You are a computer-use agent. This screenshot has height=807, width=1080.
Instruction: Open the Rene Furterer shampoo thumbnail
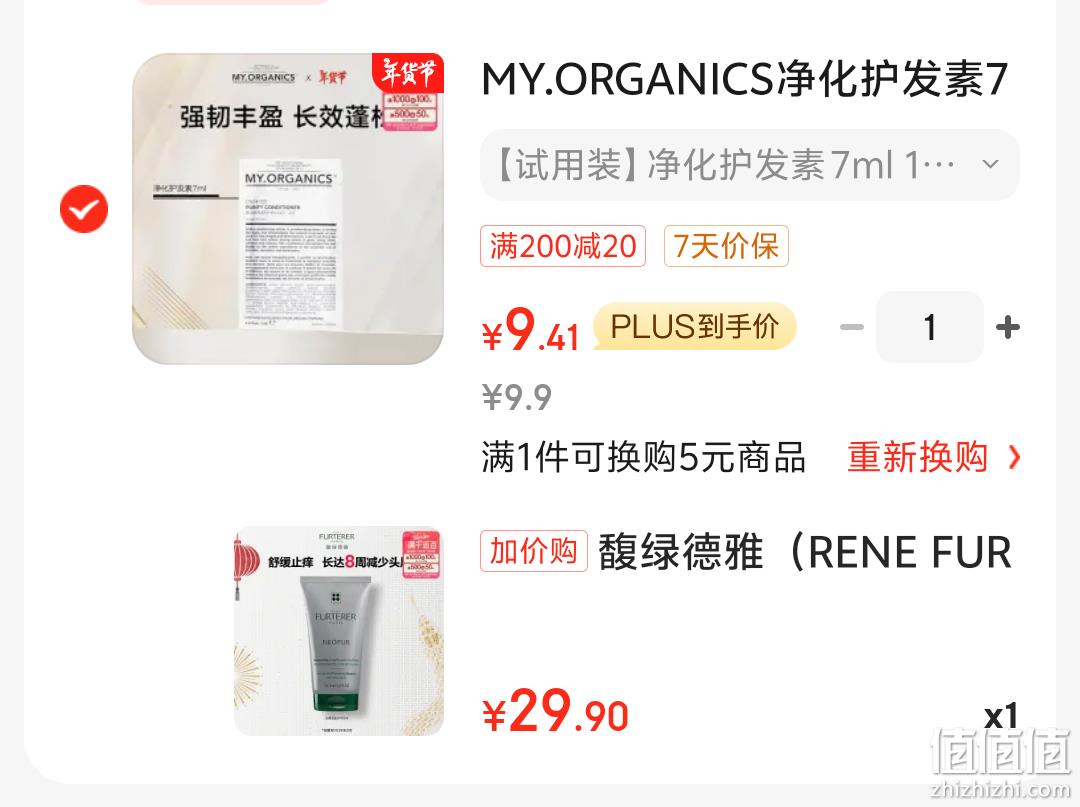339,631
